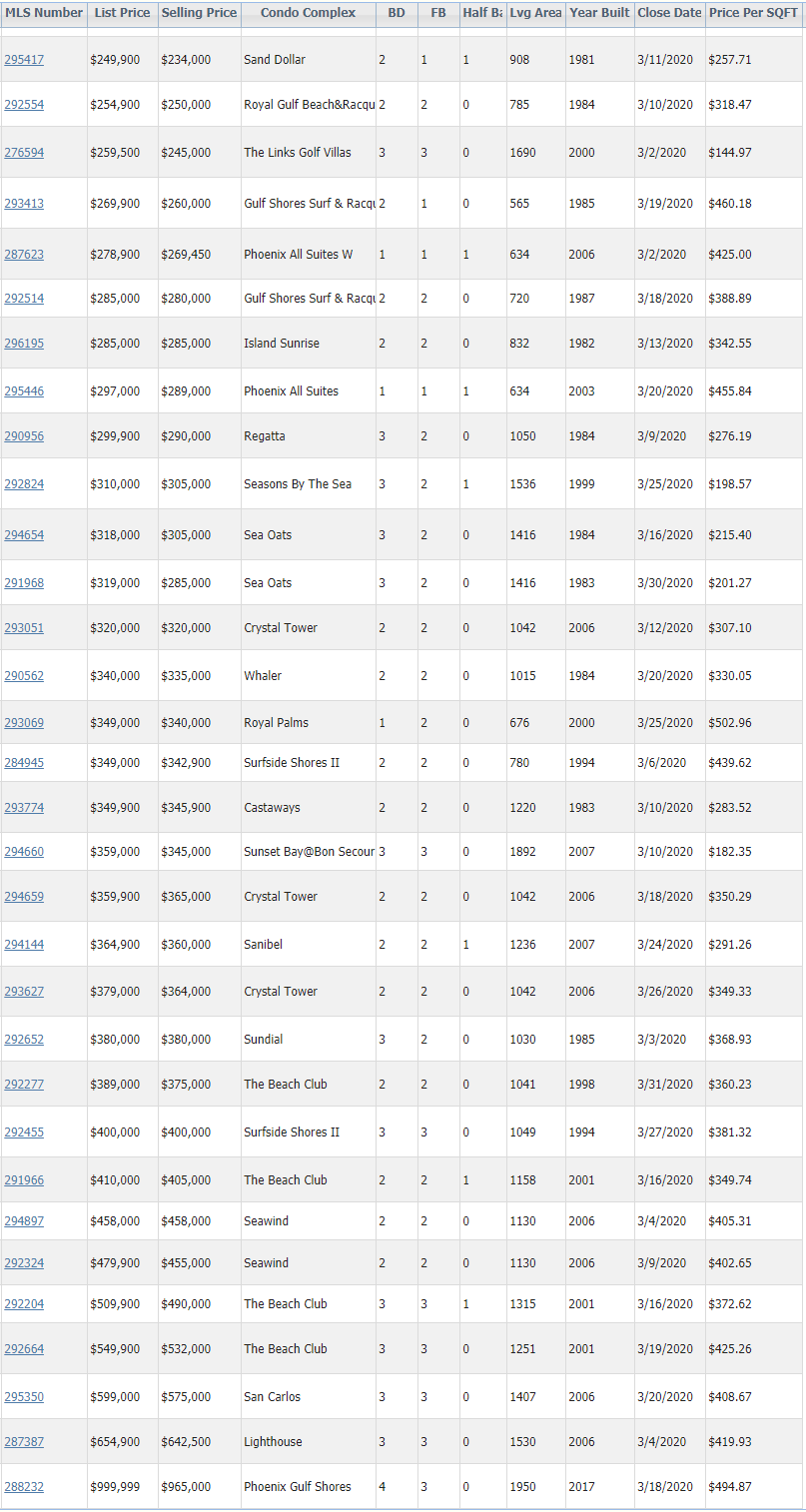Open MLS listing 287387
The image size is (806, 1512).
pos(24,1442)
